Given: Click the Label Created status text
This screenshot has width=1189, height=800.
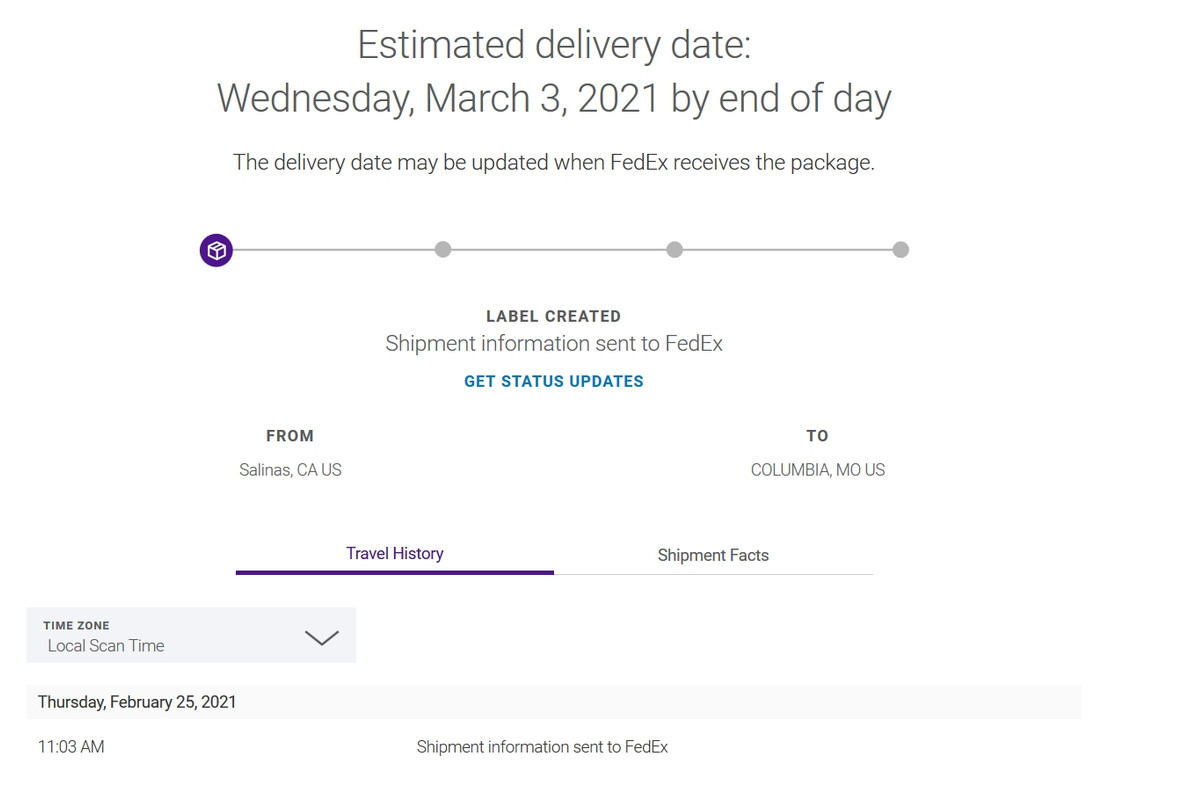Looking at the screenshot, I should [554, 316].
